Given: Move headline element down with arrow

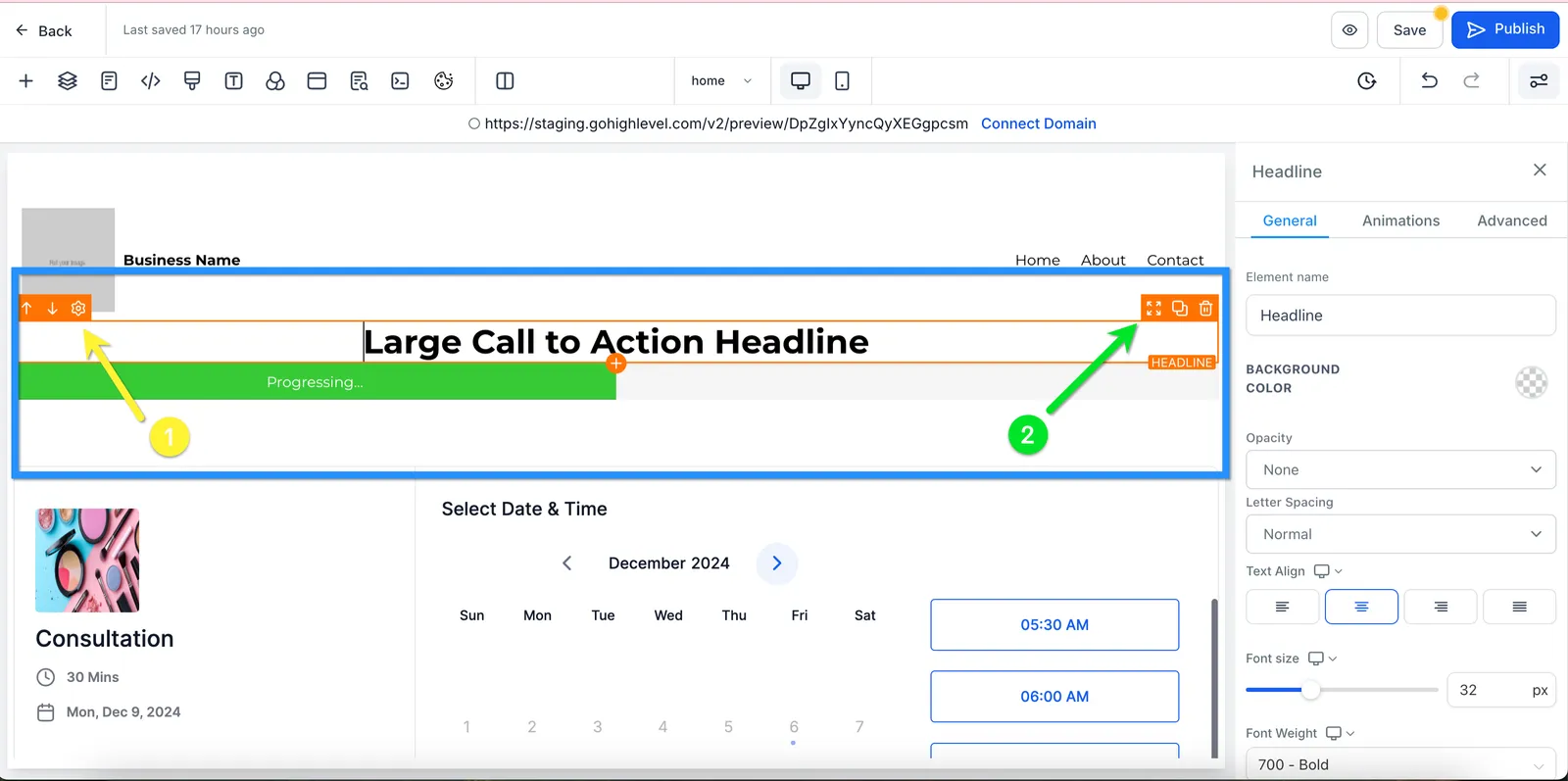Looking at the screenshot, I should (53, 309).
